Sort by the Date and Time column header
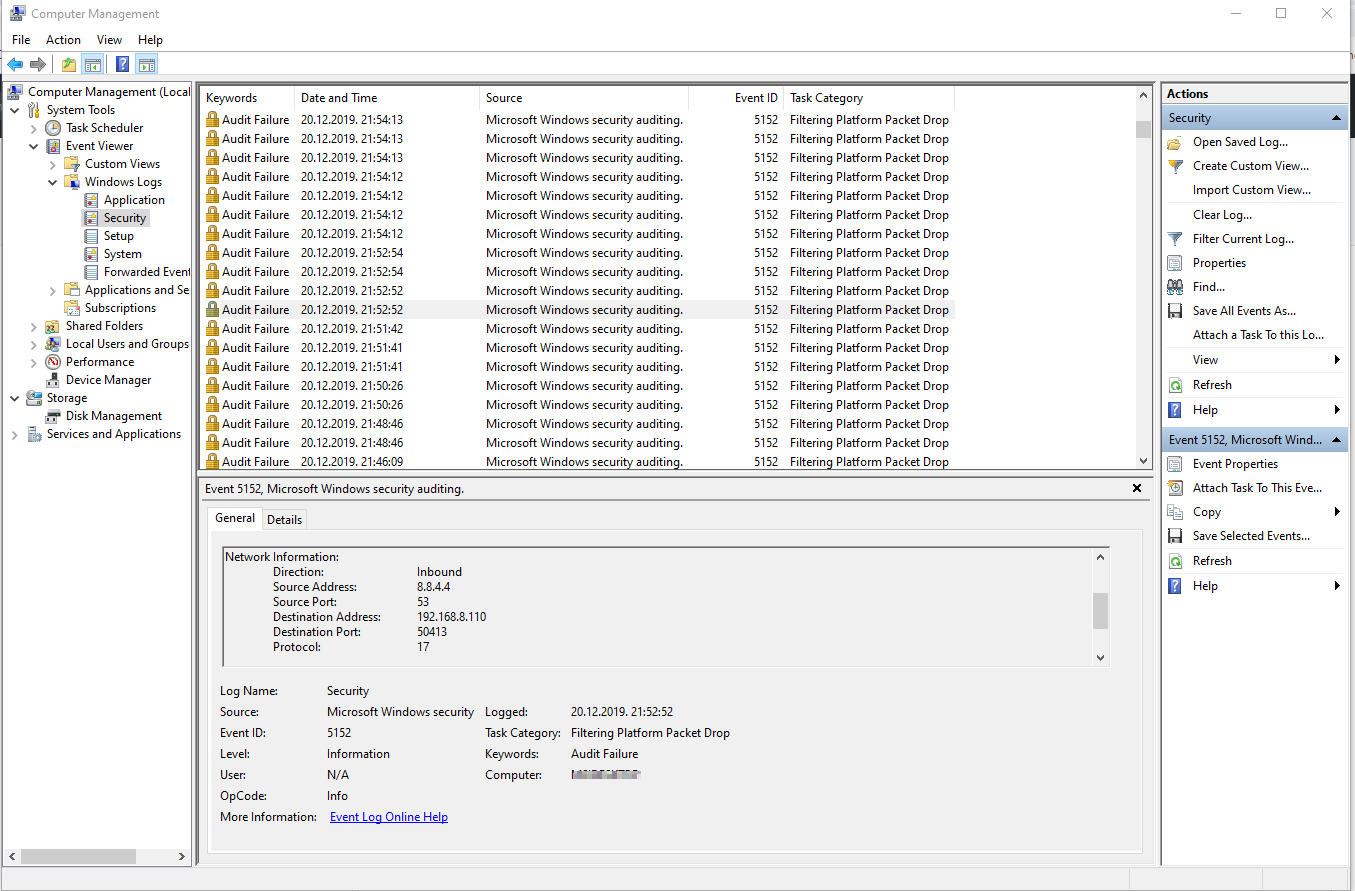 coord(387,98)
